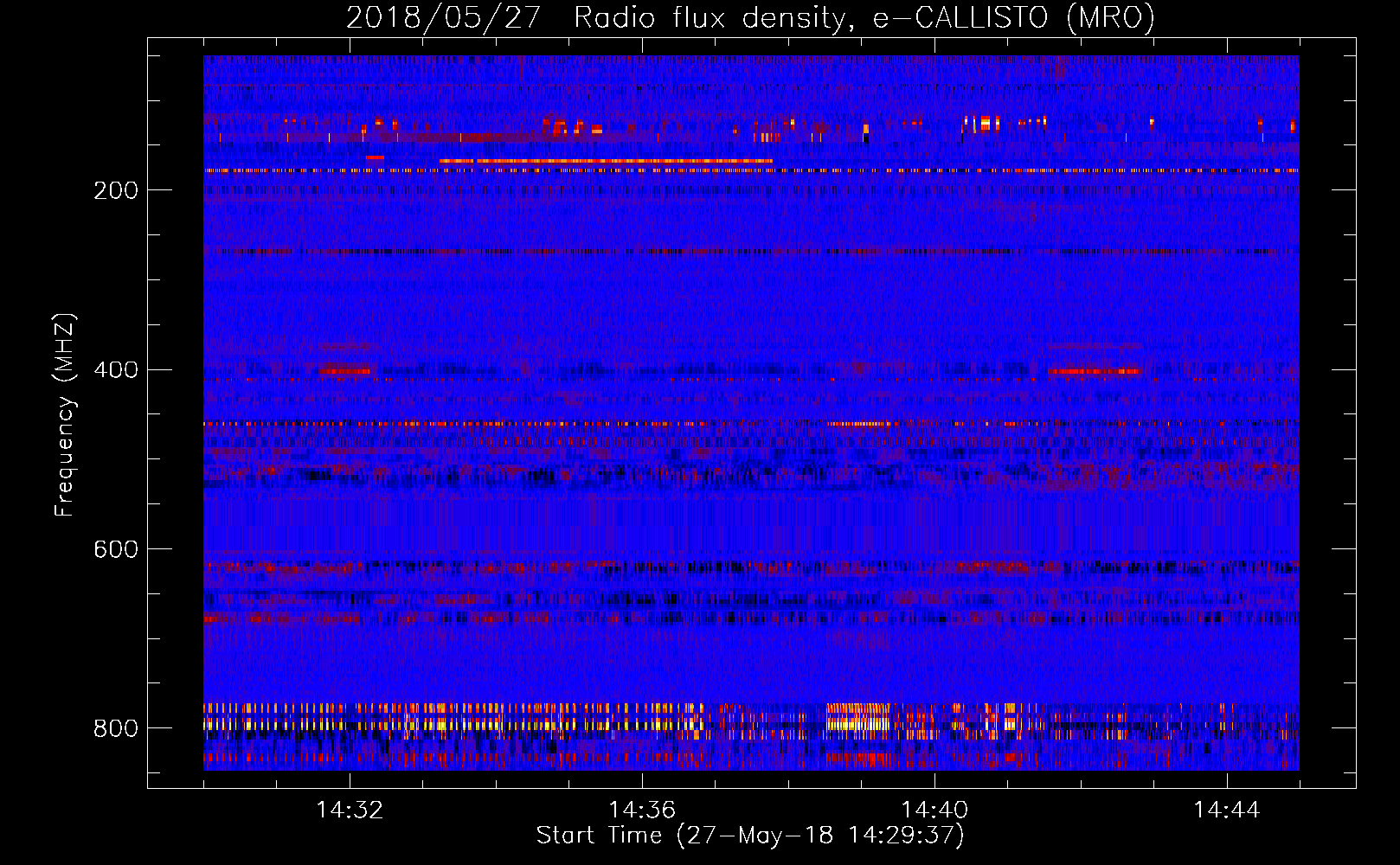Click the 'Frequency (MHZ)' axis label
Image resolution: width=1400 pixels, height=865 pixels.
pos(65,414)
